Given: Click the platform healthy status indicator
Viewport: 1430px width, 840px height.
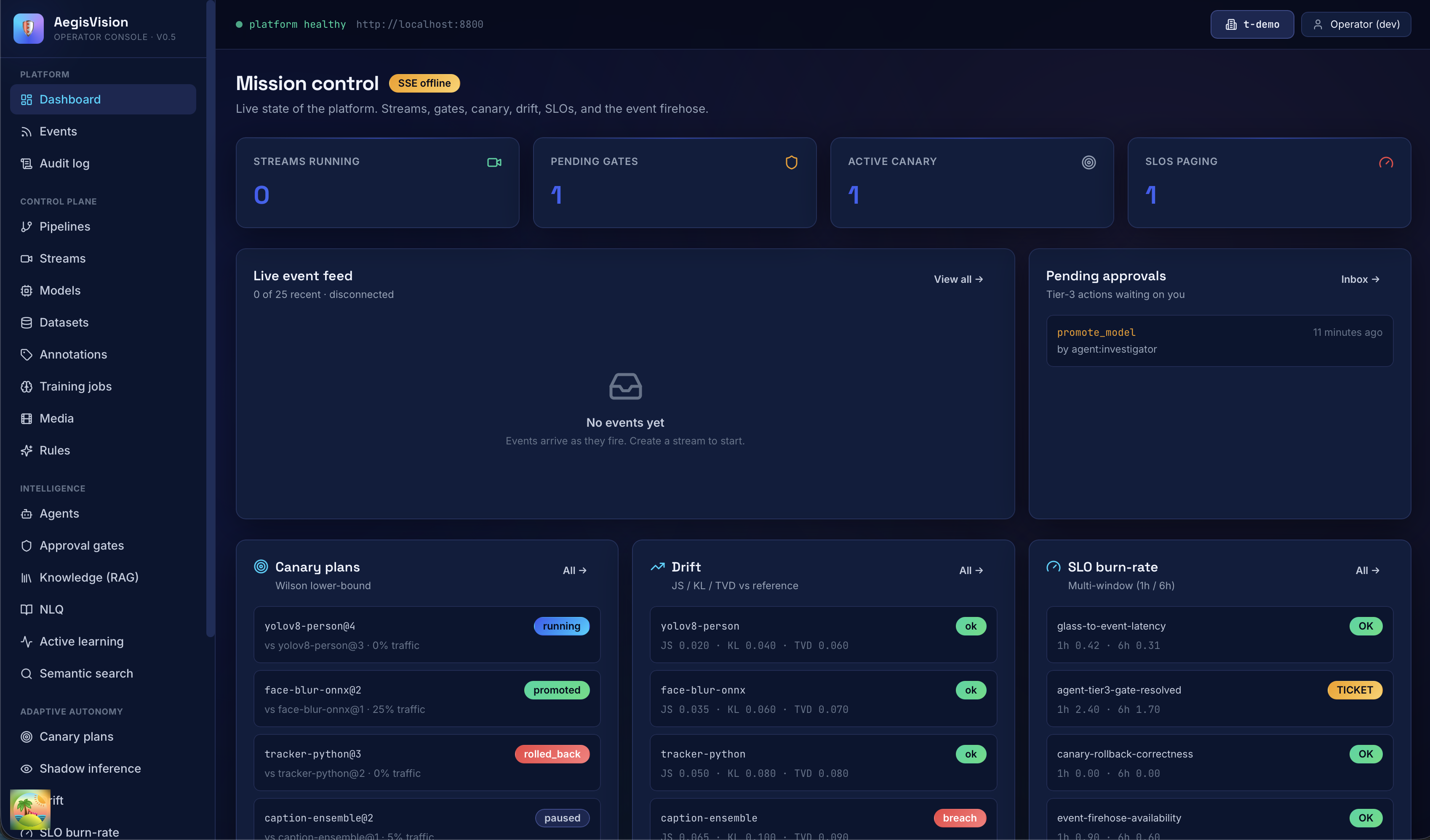Looking at the screenshot, I should (x=291, y=24).
